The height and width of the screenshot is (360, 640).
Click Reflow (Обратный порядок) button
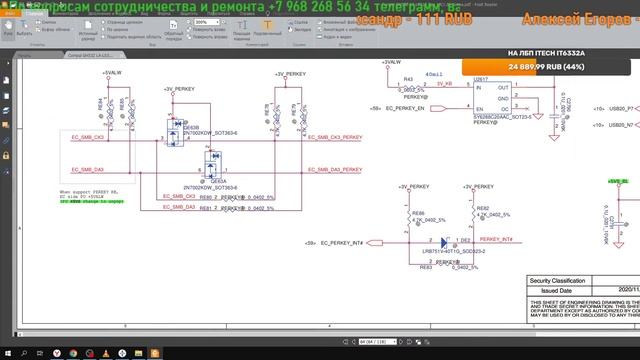point(173,30)
